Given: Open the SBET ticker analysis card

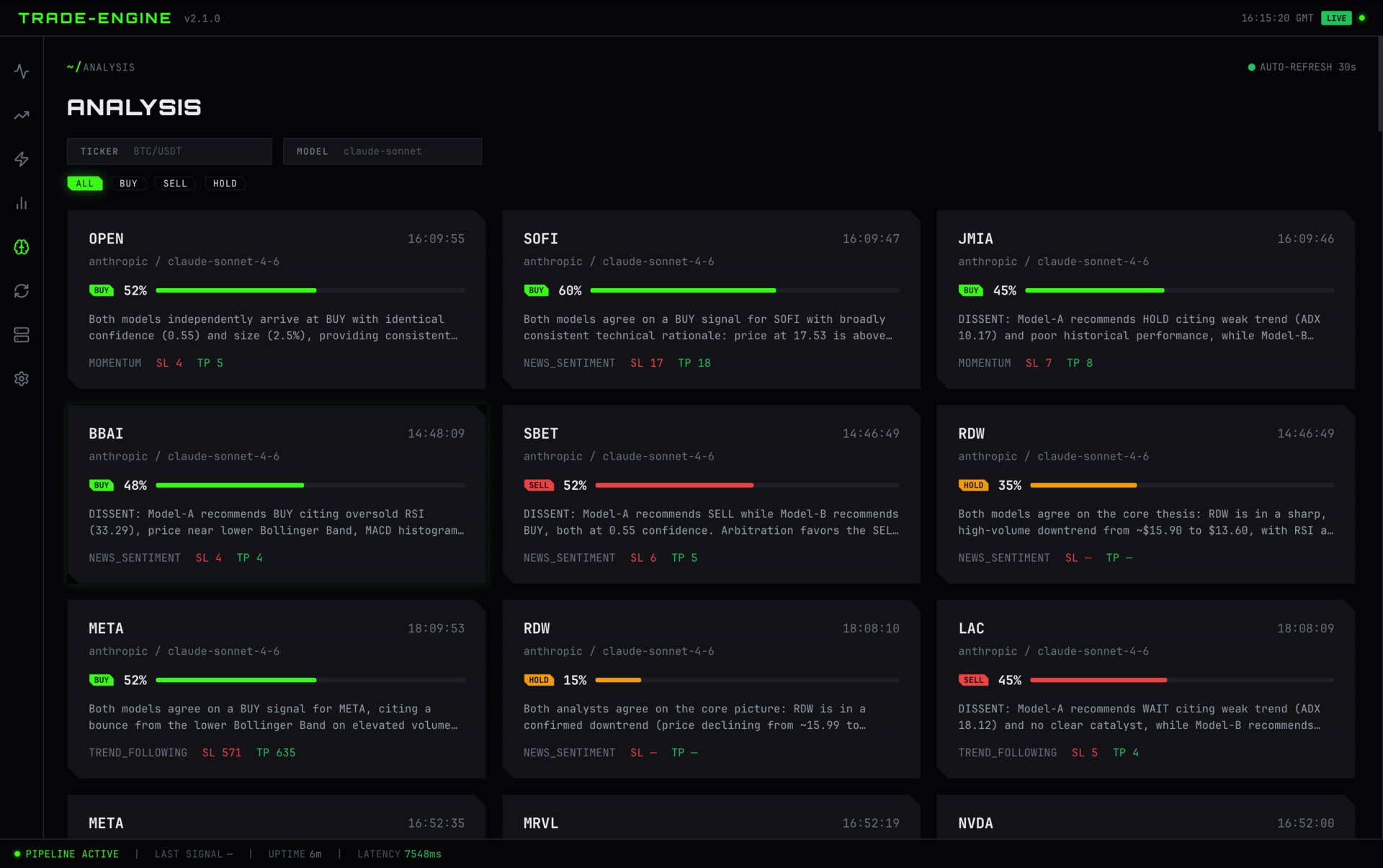Looking at the screenshot, I should (x=711, y=494).
